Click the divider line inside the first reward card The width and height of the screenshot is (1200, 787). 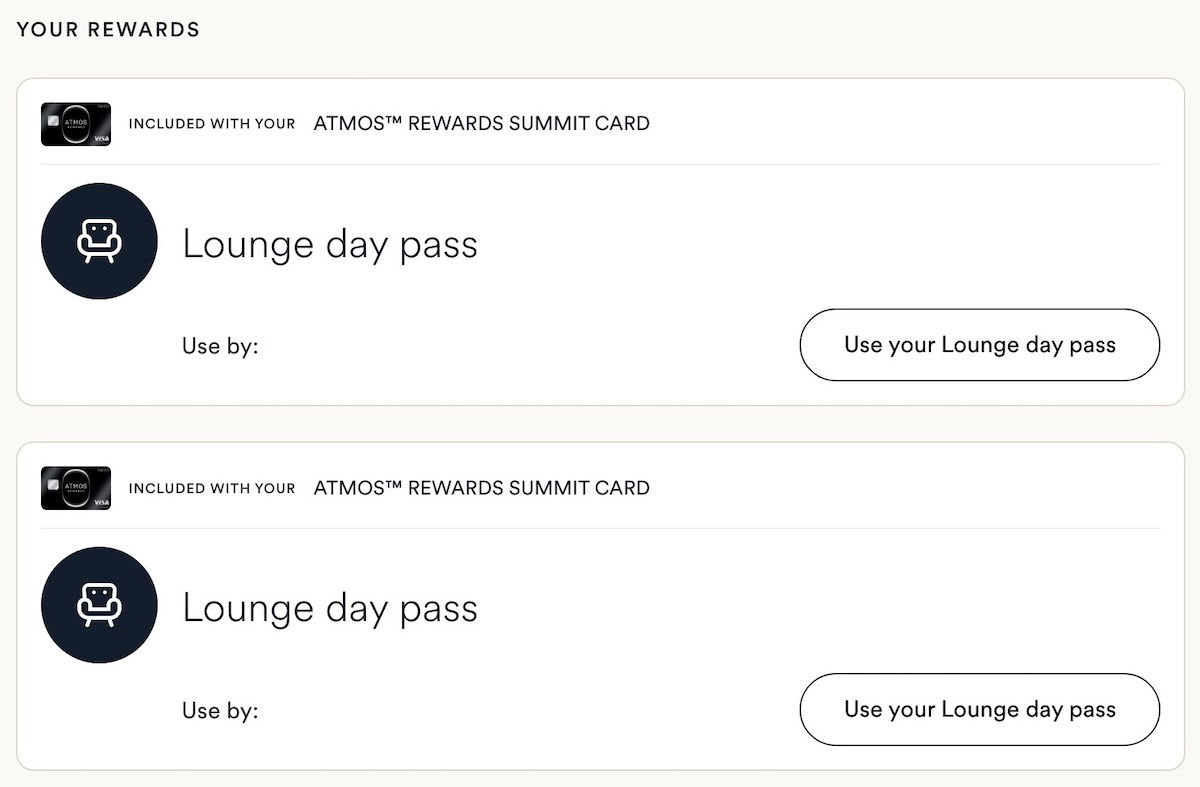(600, 164)
